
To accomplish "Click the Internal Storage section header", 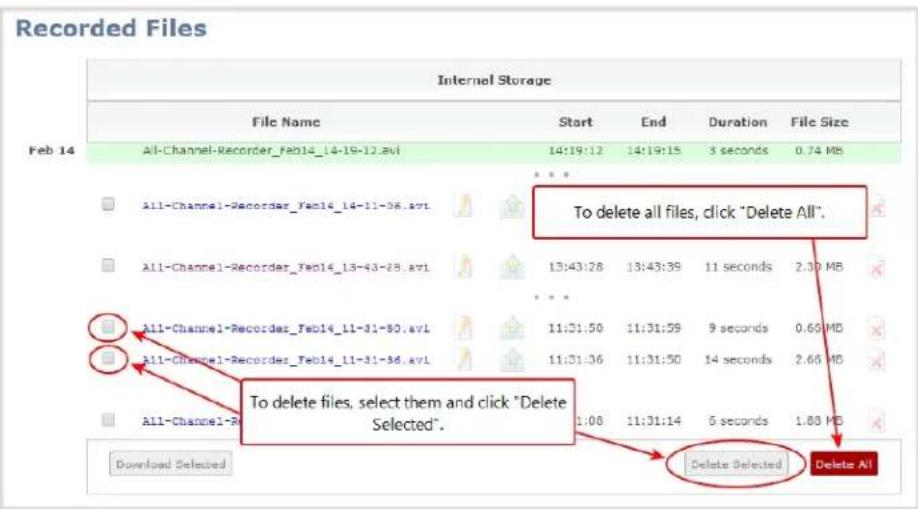I will tap(494, 80).
